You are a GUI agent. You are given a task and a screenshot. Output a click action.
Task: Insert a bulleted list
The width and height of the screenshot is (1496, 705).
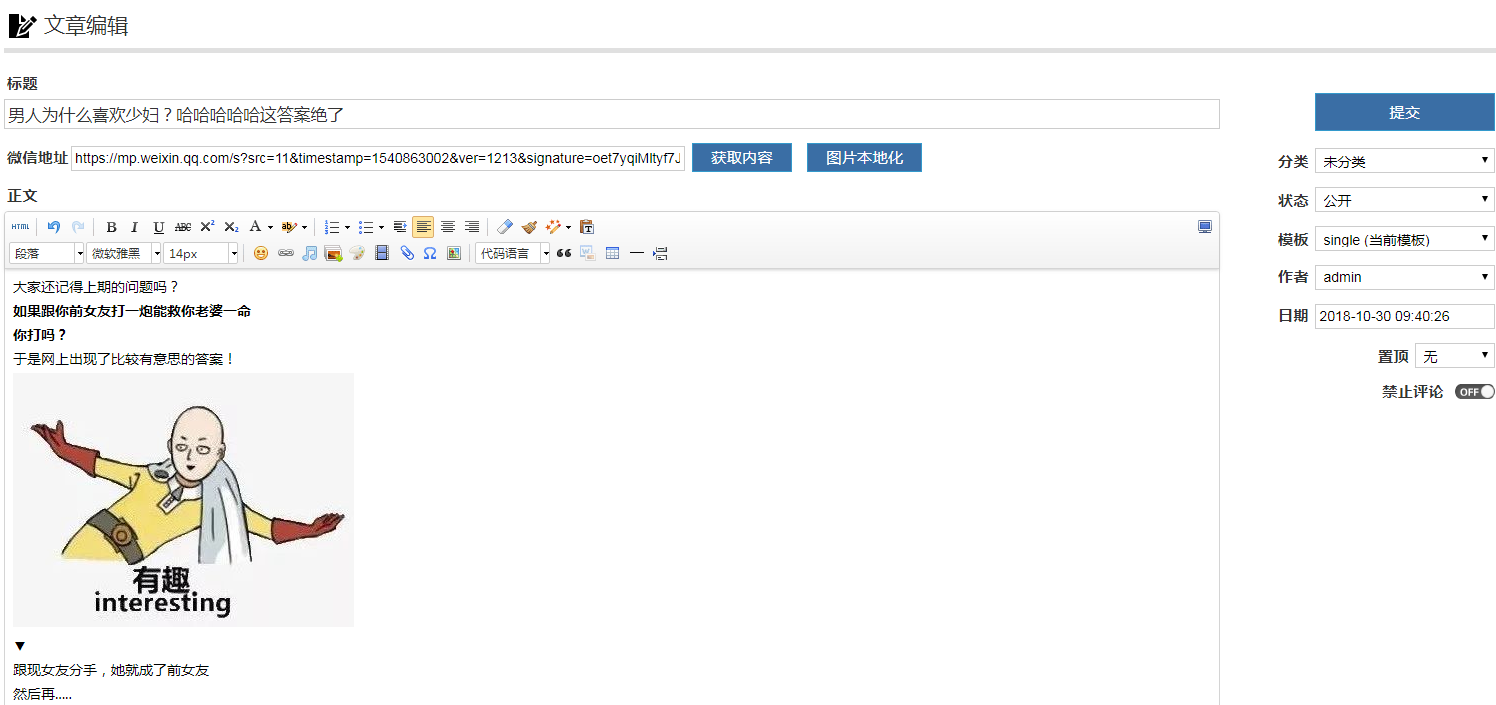tap(366, 227)
